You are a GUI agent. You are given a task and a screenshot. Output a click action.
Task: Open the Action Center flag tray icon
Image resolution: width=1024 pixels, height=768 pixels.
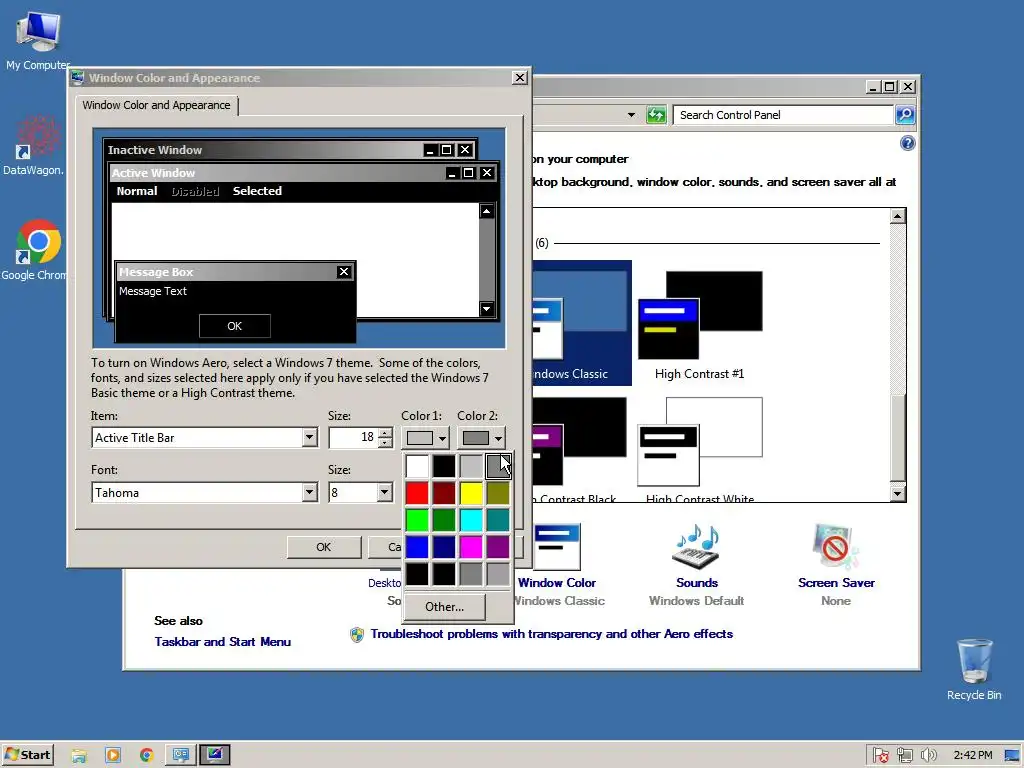point(880,756)
